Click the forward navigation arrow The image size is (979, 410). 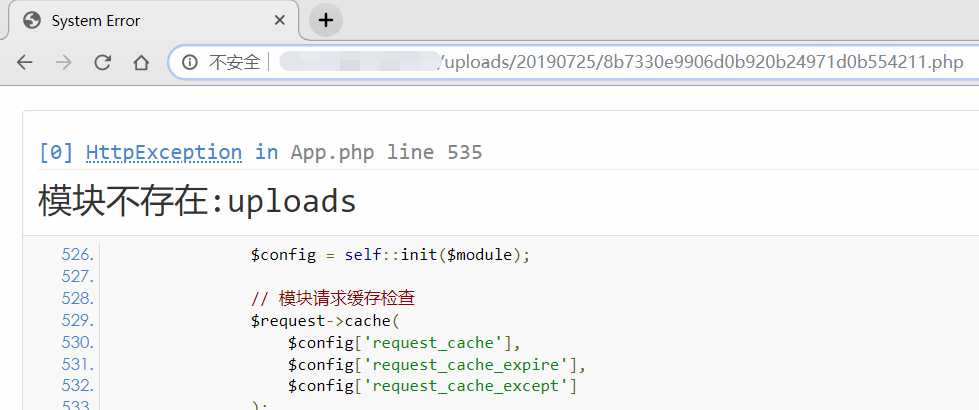click(x=63, y=62)
